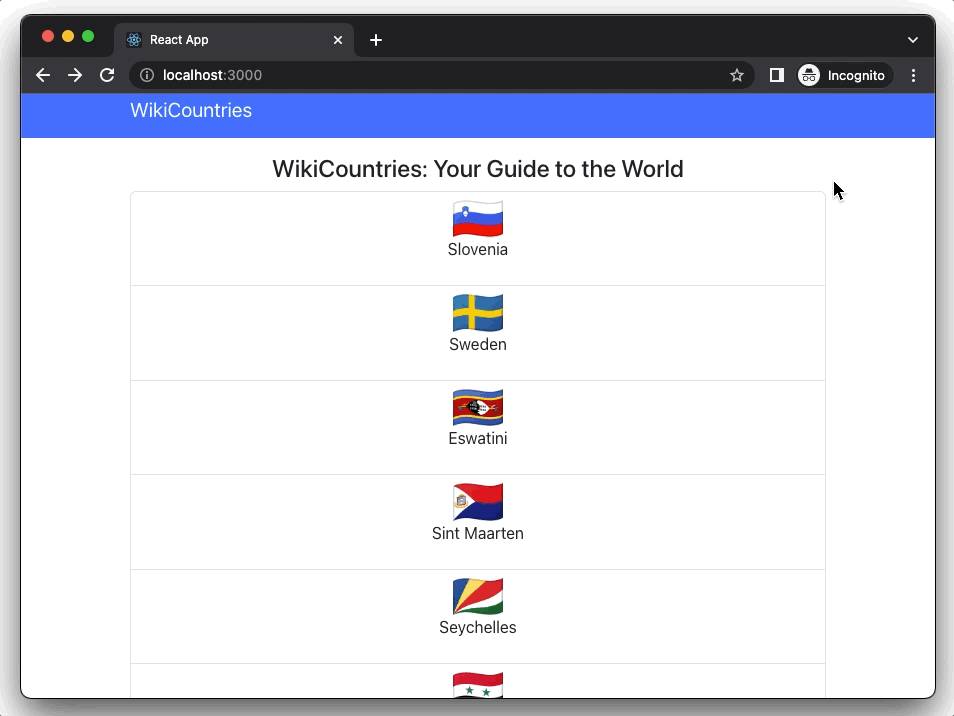Click the Incognito profile icon
The image size is (954, 716).
click(808, 75)
